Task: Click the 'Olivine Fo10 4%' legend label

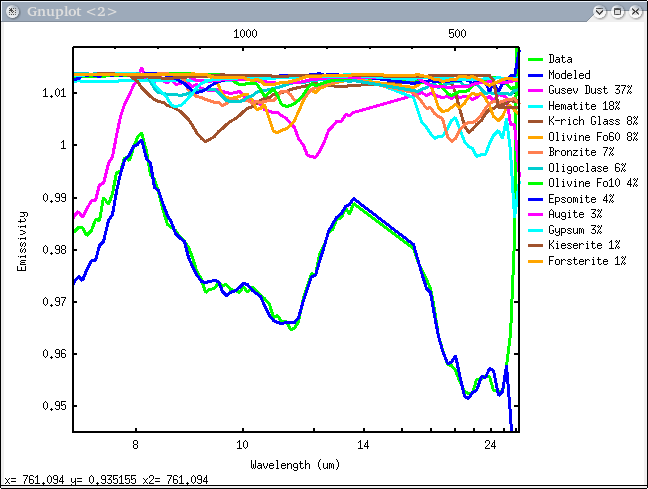Action: [593, 183]
